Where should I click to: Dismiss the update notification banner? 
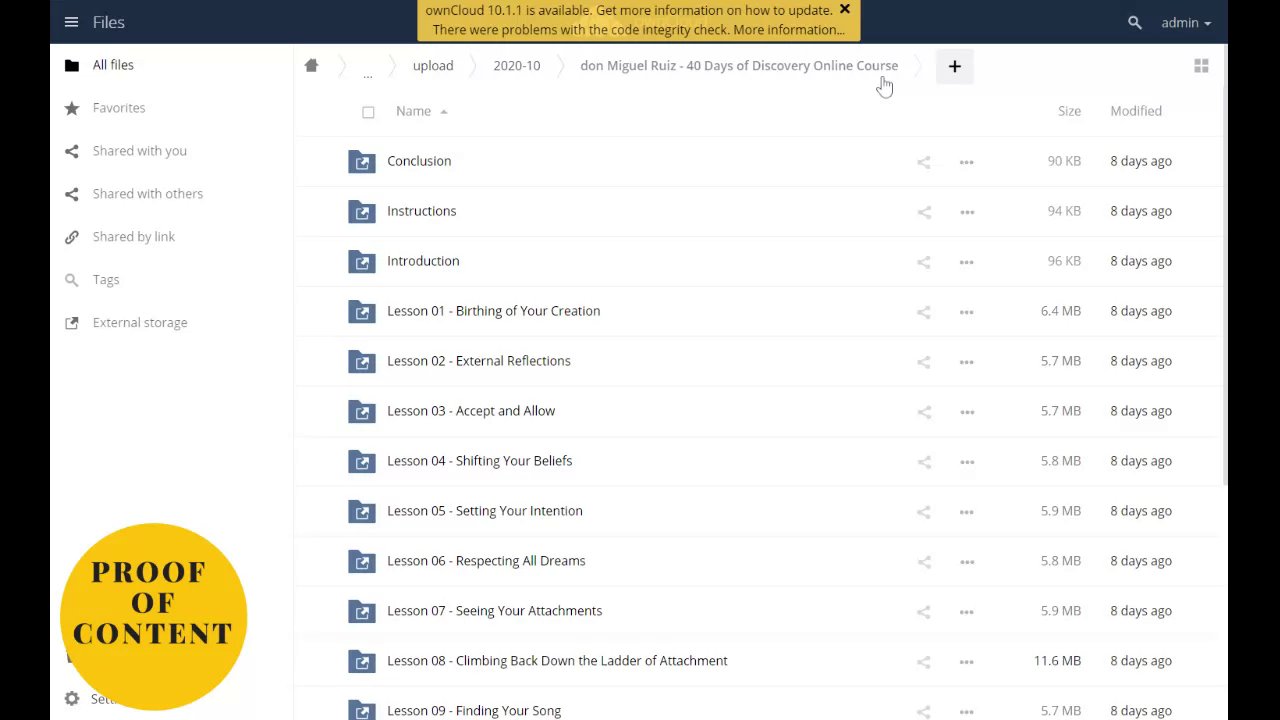coord(844,9)
